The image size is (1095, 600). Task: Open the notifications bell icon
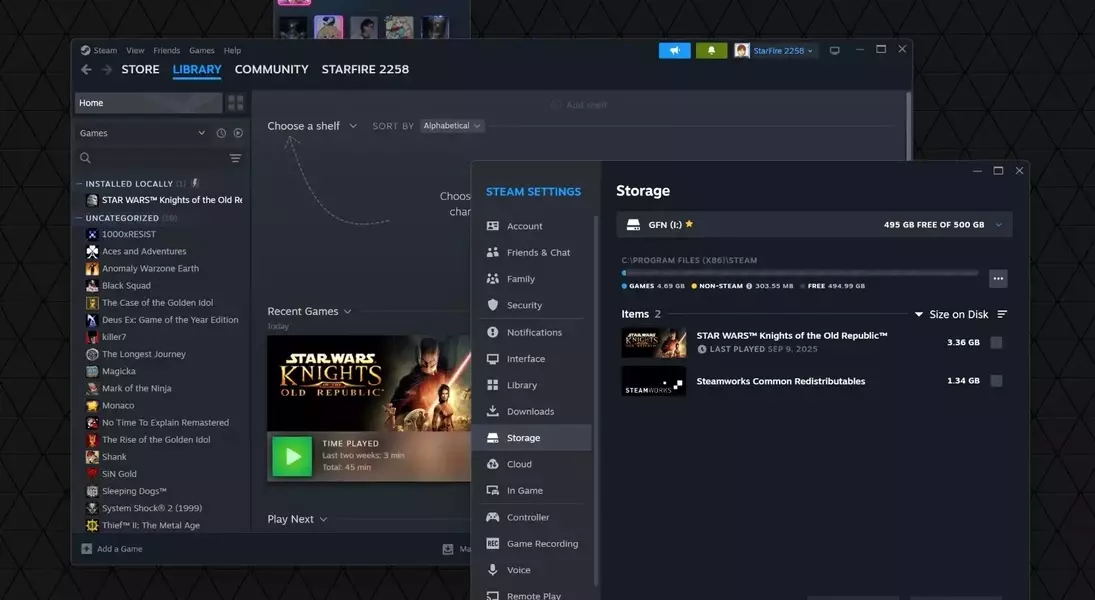(x=711, y=50)
